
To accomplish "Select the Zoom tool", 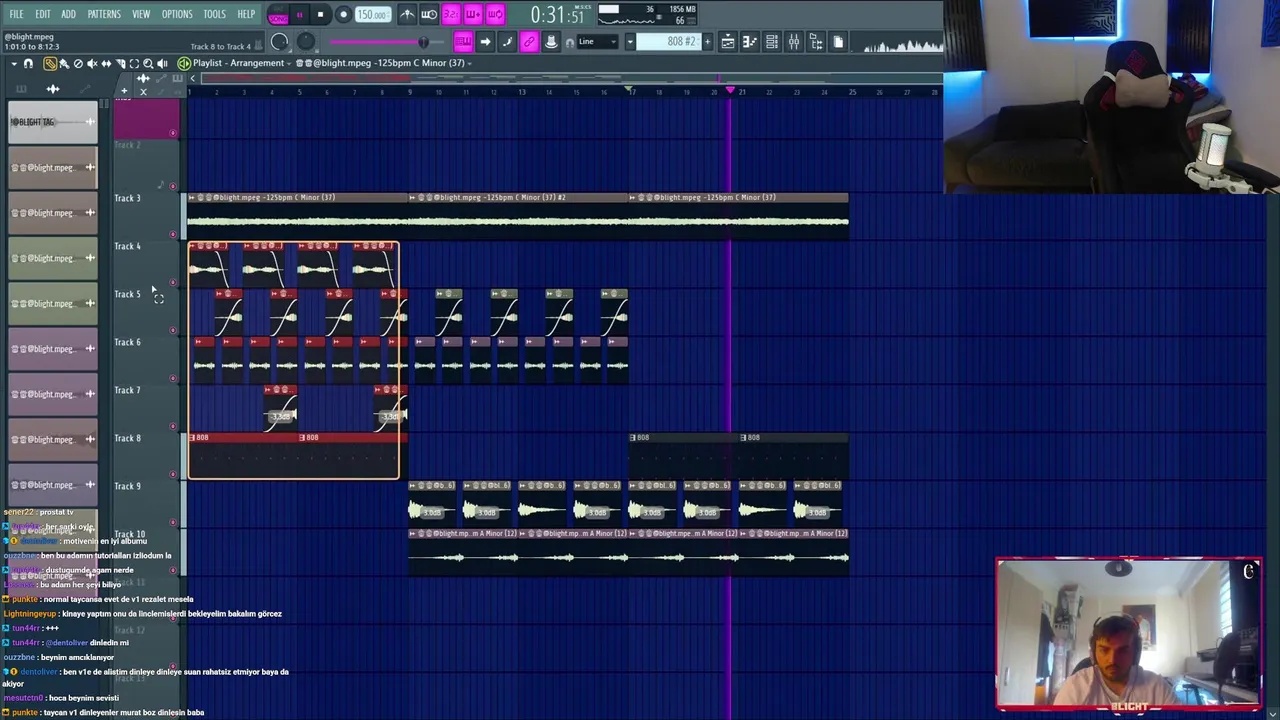I will click(x=148, y=64).
